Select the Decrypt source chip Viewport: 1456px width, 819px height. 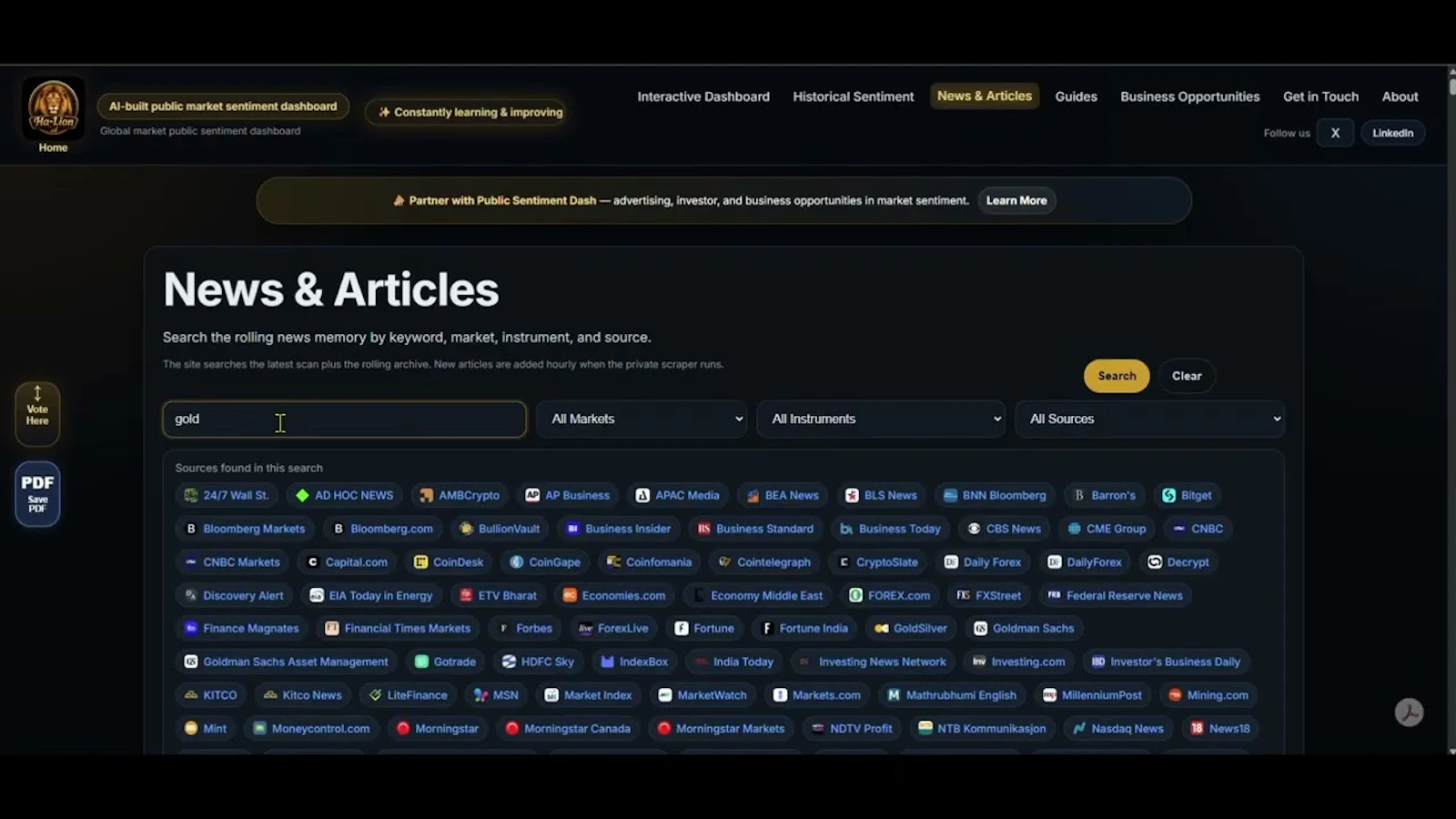[x=1178, y=562]
